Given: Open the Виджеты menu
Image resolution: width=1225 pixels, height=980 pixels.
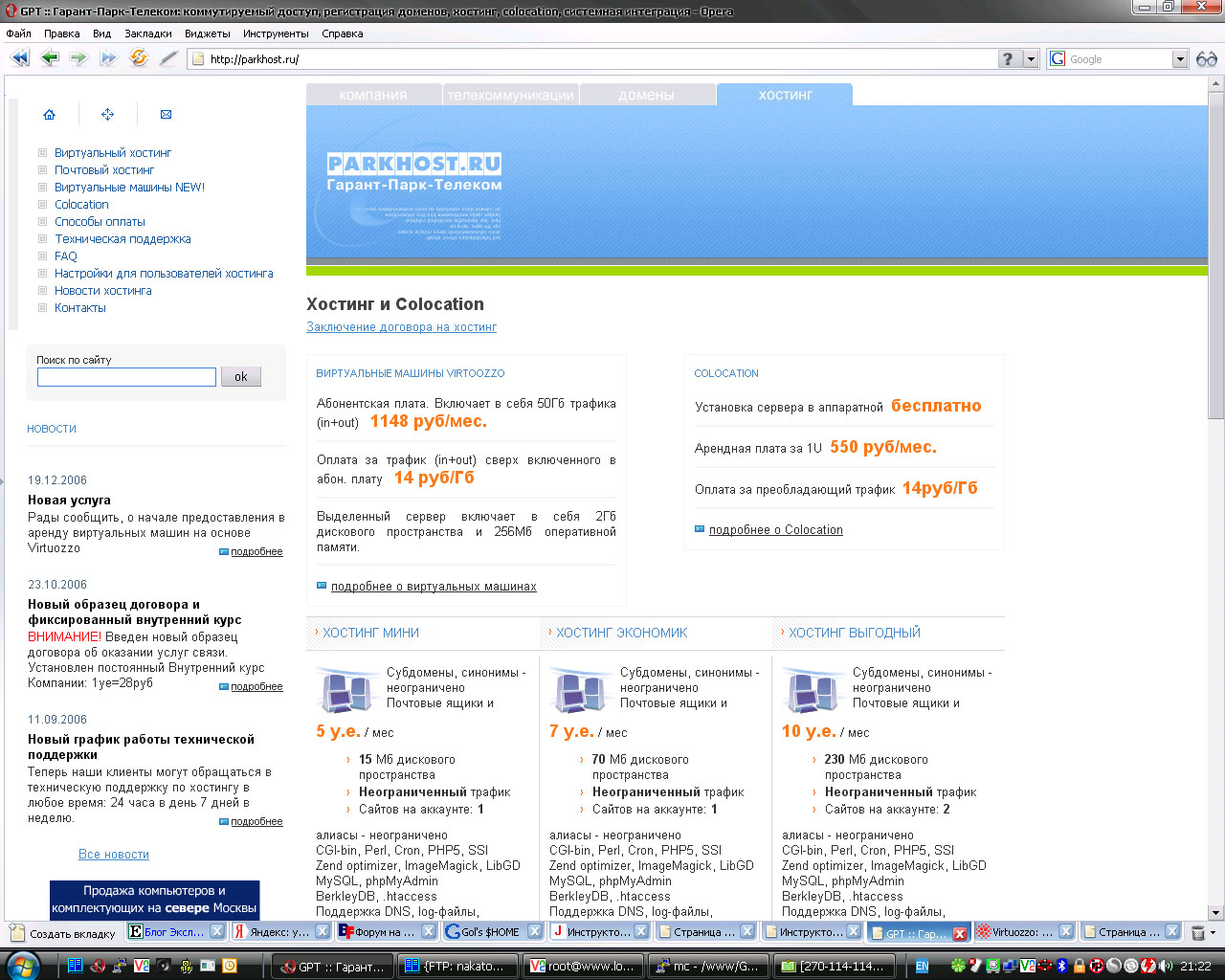Looking at the screenshot, I should 208,33.
